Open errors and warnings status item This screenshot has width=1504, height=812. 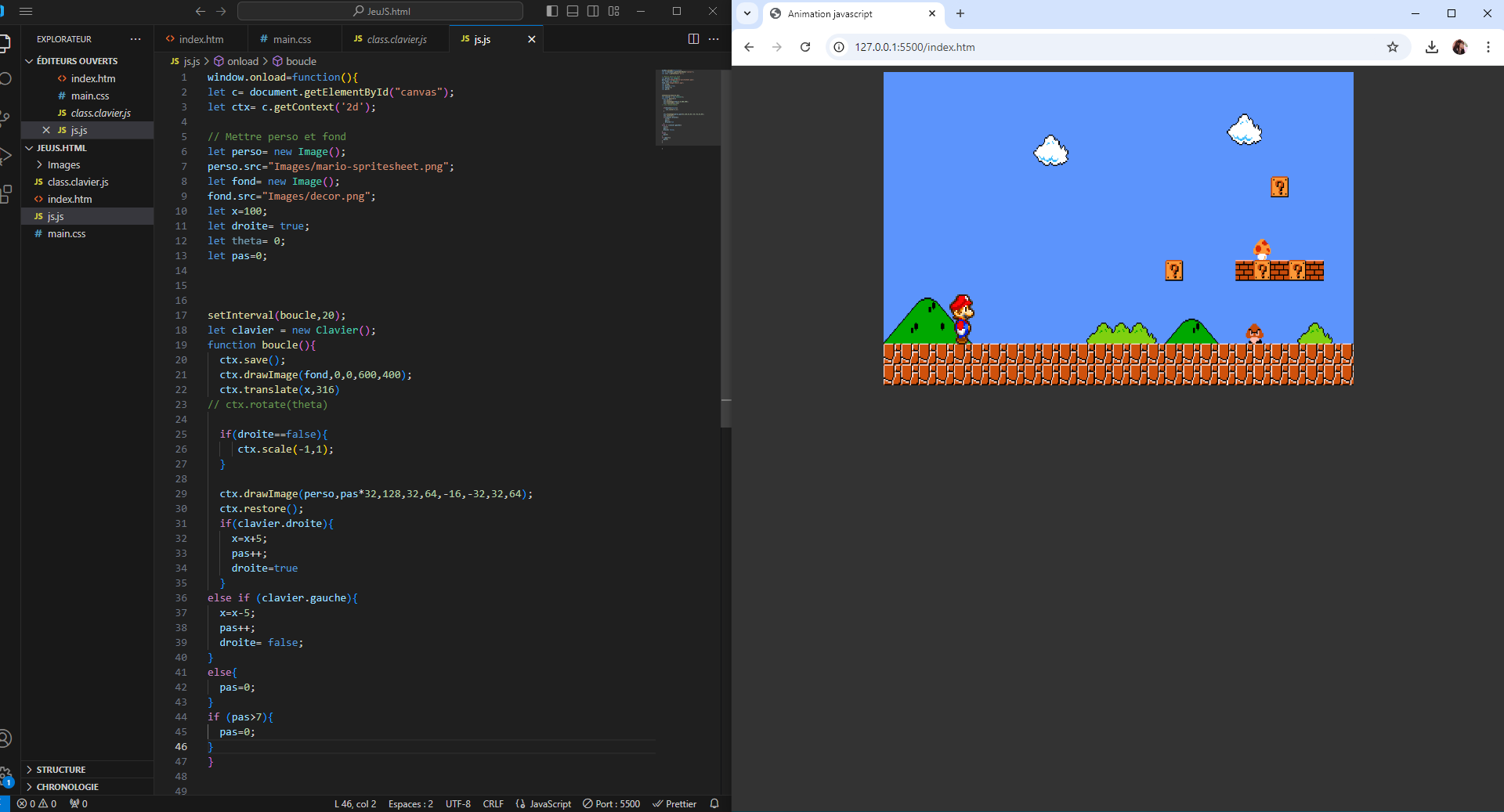tap(37, 803)
